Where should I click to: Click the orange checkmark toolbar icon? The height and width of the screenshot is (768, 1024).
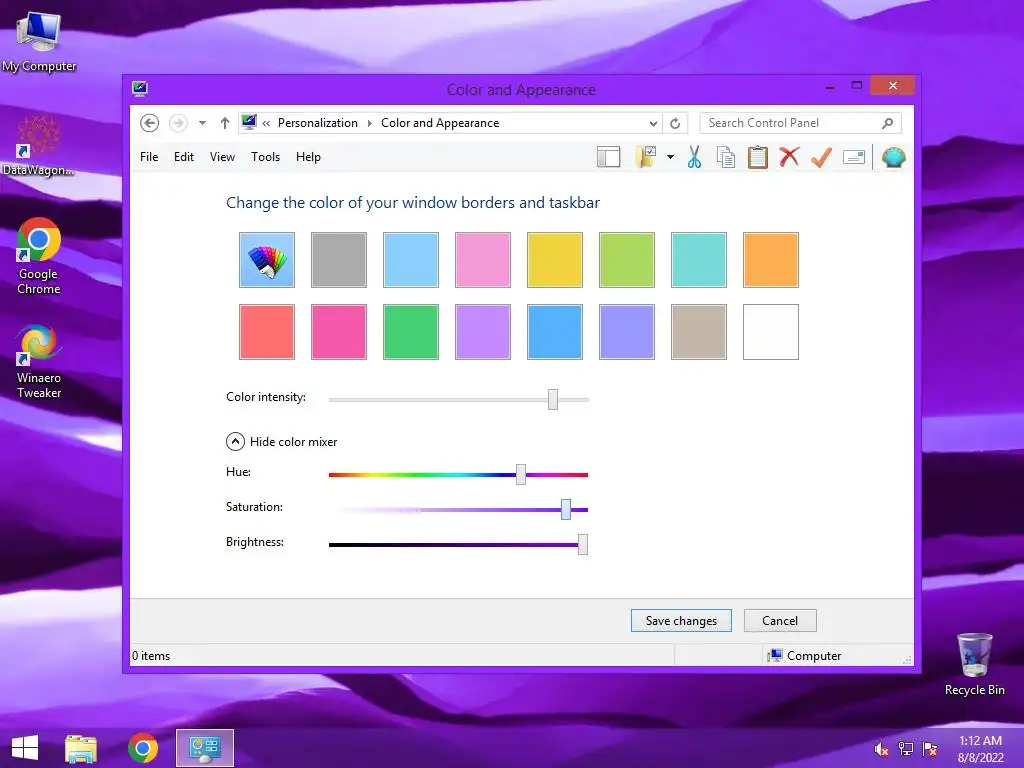click(821, 157)
